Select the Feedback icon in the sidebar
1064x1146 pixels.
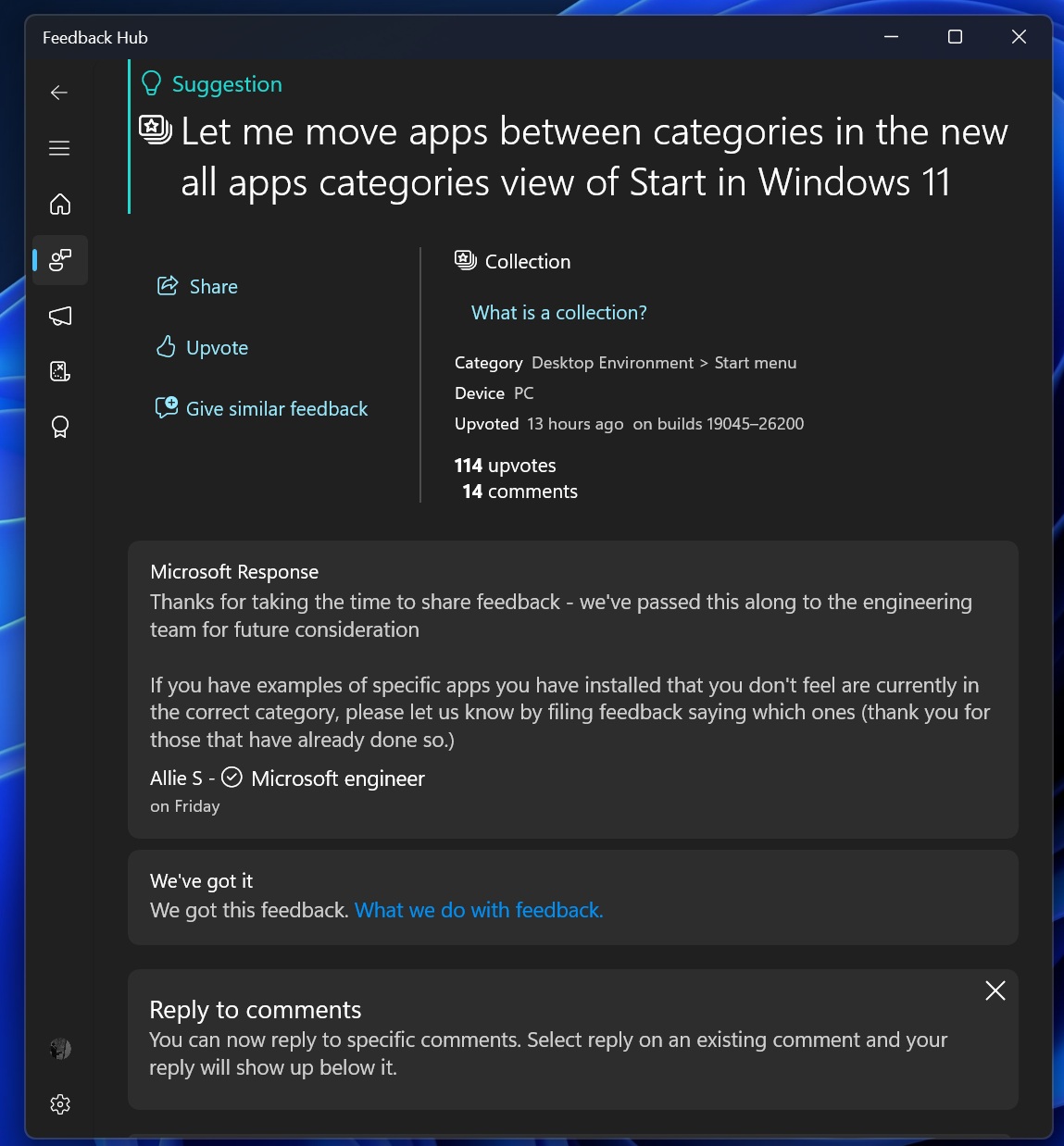[x=59, y=260]
